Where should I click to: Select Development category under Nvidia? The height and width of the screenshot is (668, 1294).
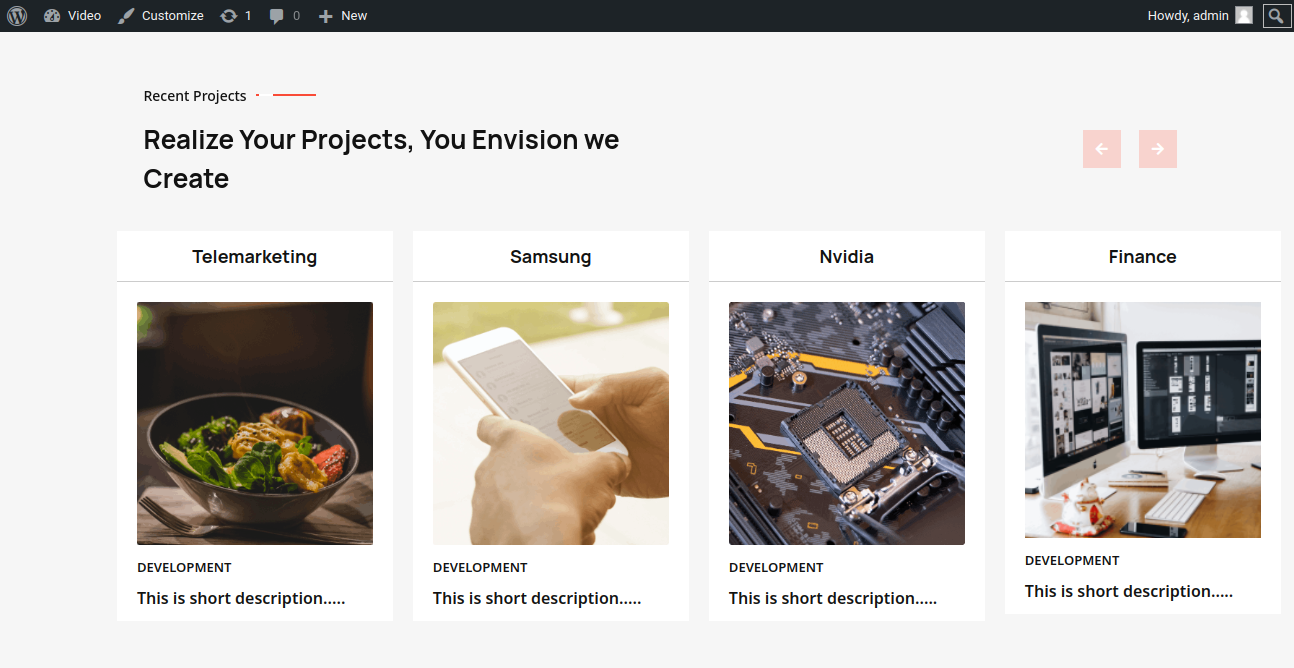776,567
